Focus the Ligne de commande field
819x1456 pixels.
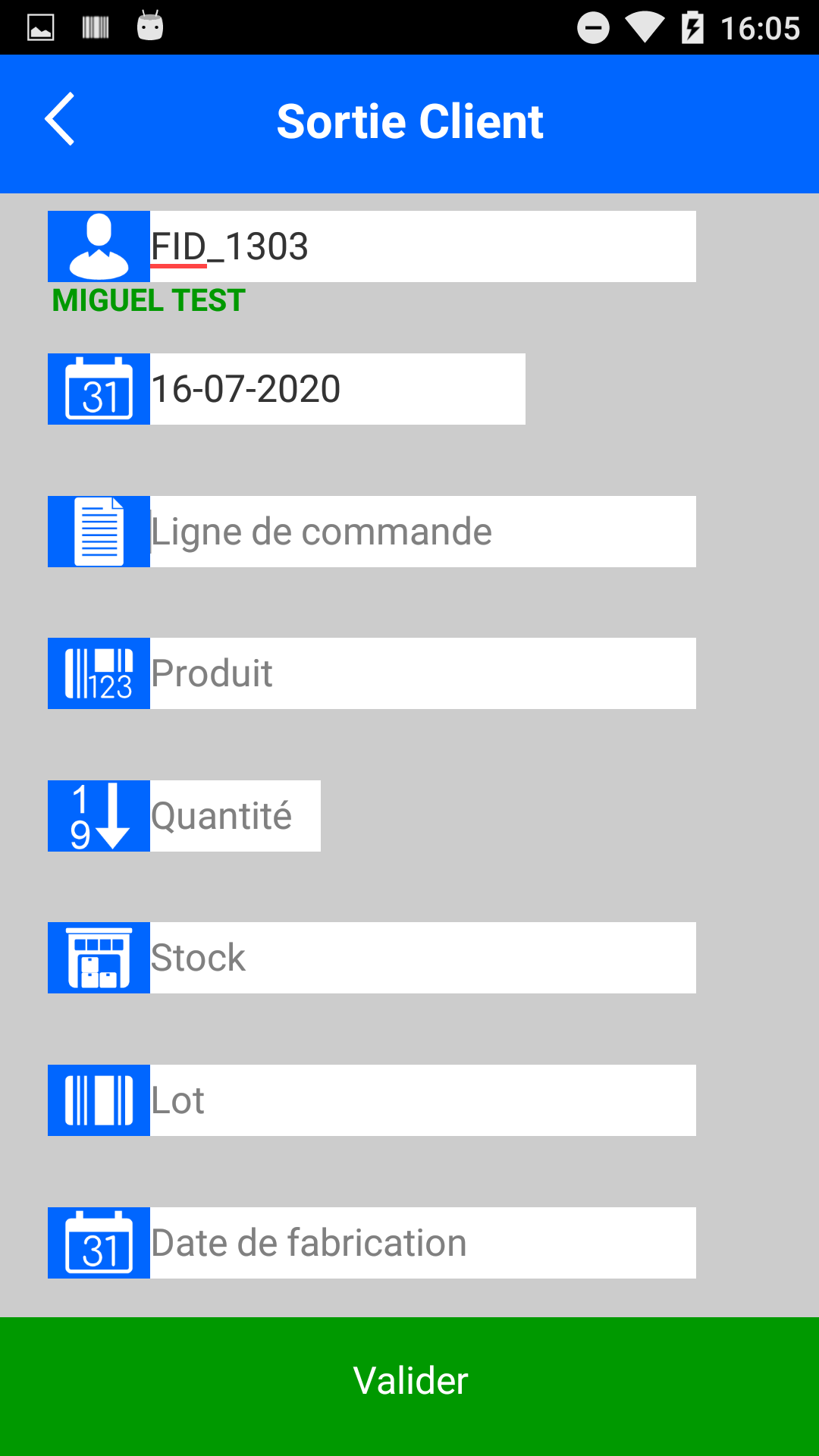tap(422, 532)
